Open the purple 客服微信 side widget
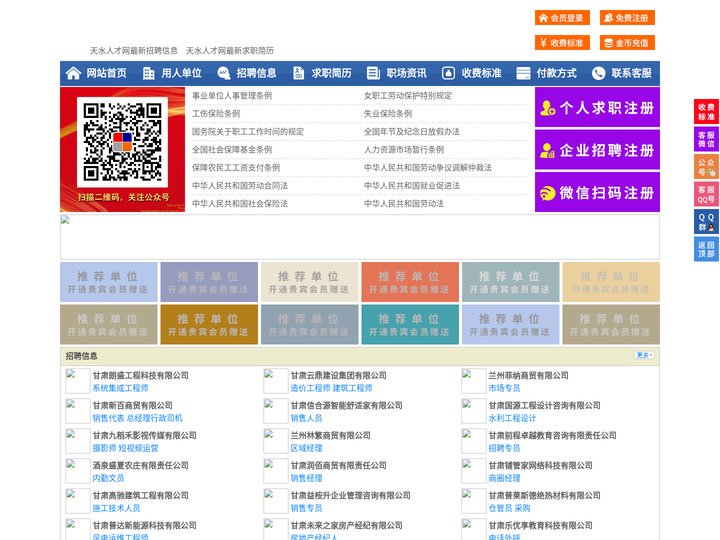 click(706, 139)
